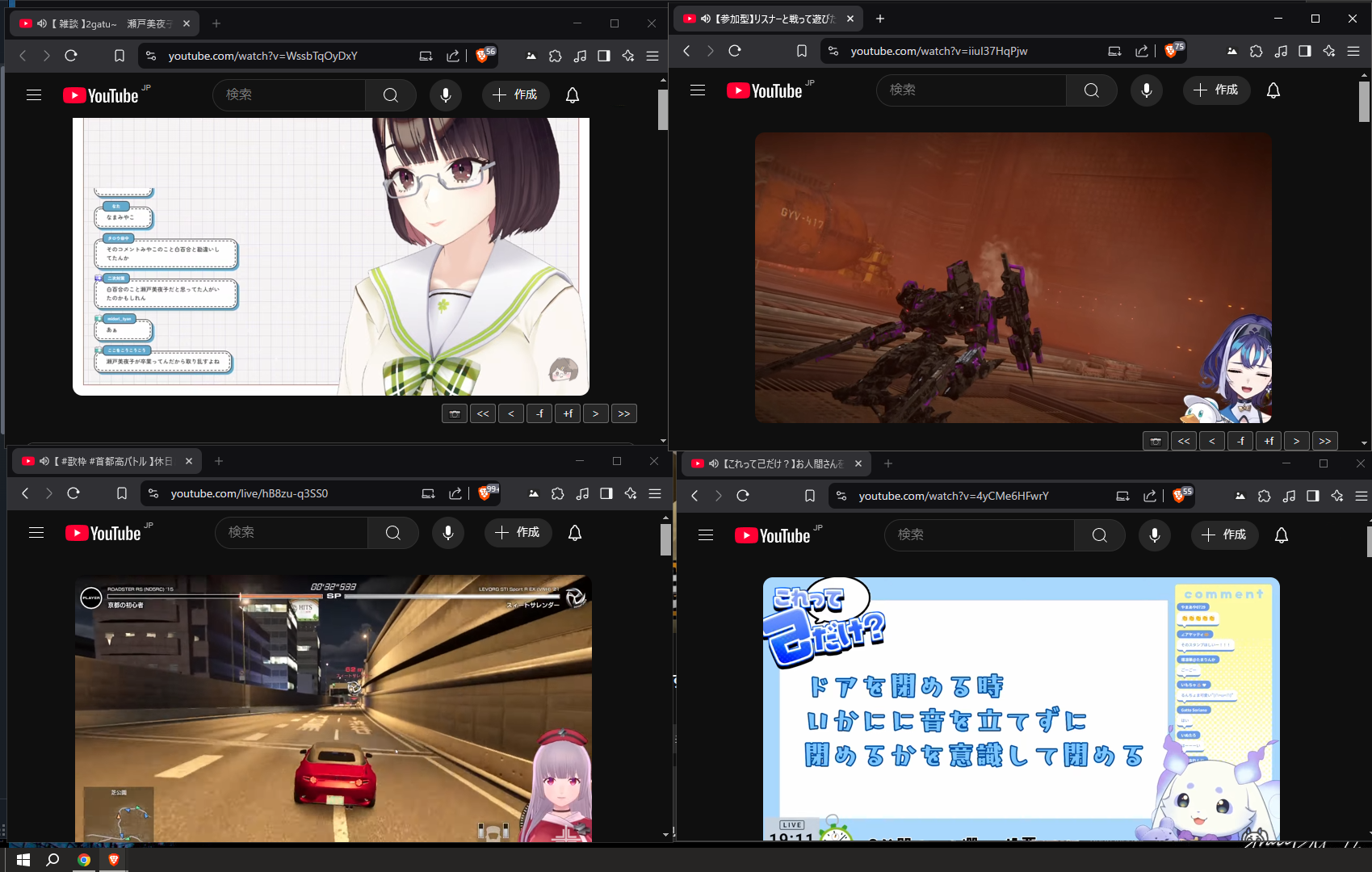Open the extensions puzzle icon in the 歌枠 window toolbar
The height and width of the screenshot is (872, 1372).
click(x=557, y=493)
